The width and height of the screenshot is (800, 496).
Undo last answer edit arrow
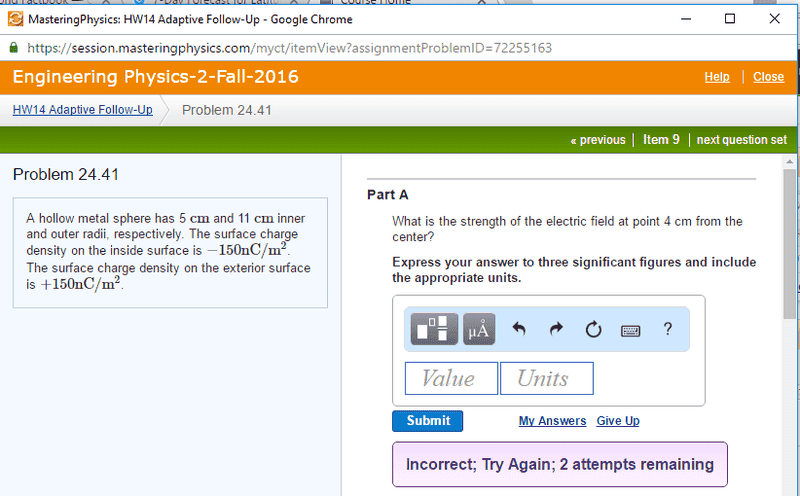pyautogui.click(x=519, y=329)
